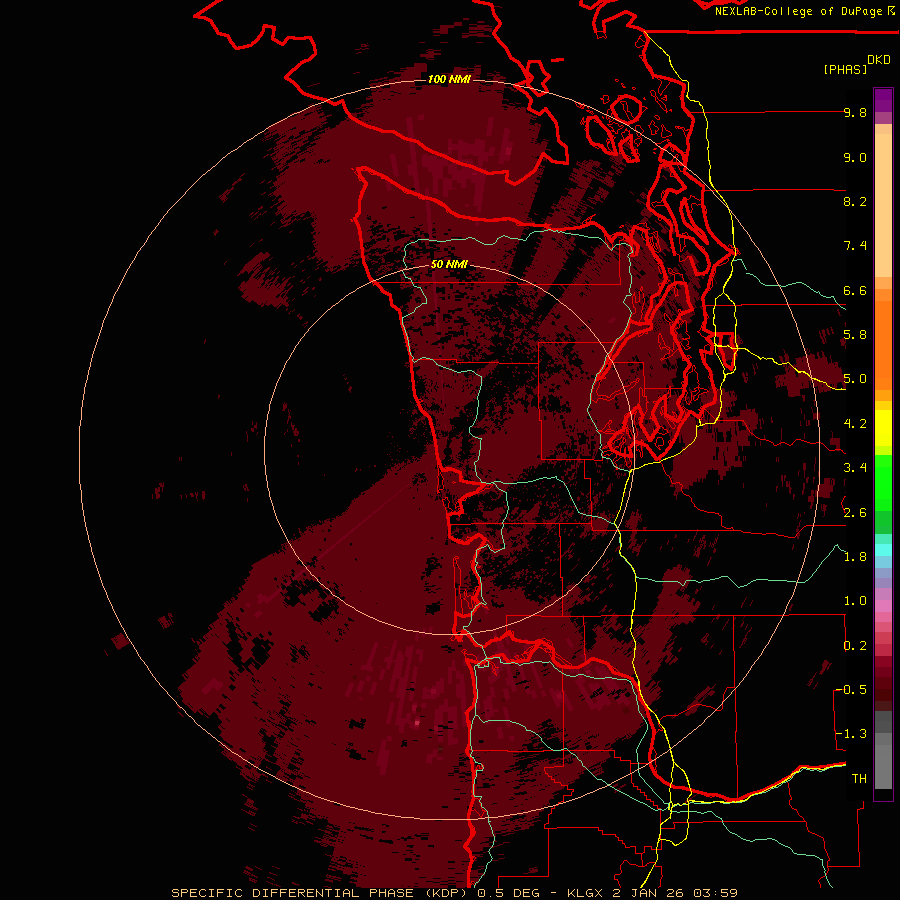Click the purple band at the scale top
This screenshot has height=900, width=900.
click(883, 100)
